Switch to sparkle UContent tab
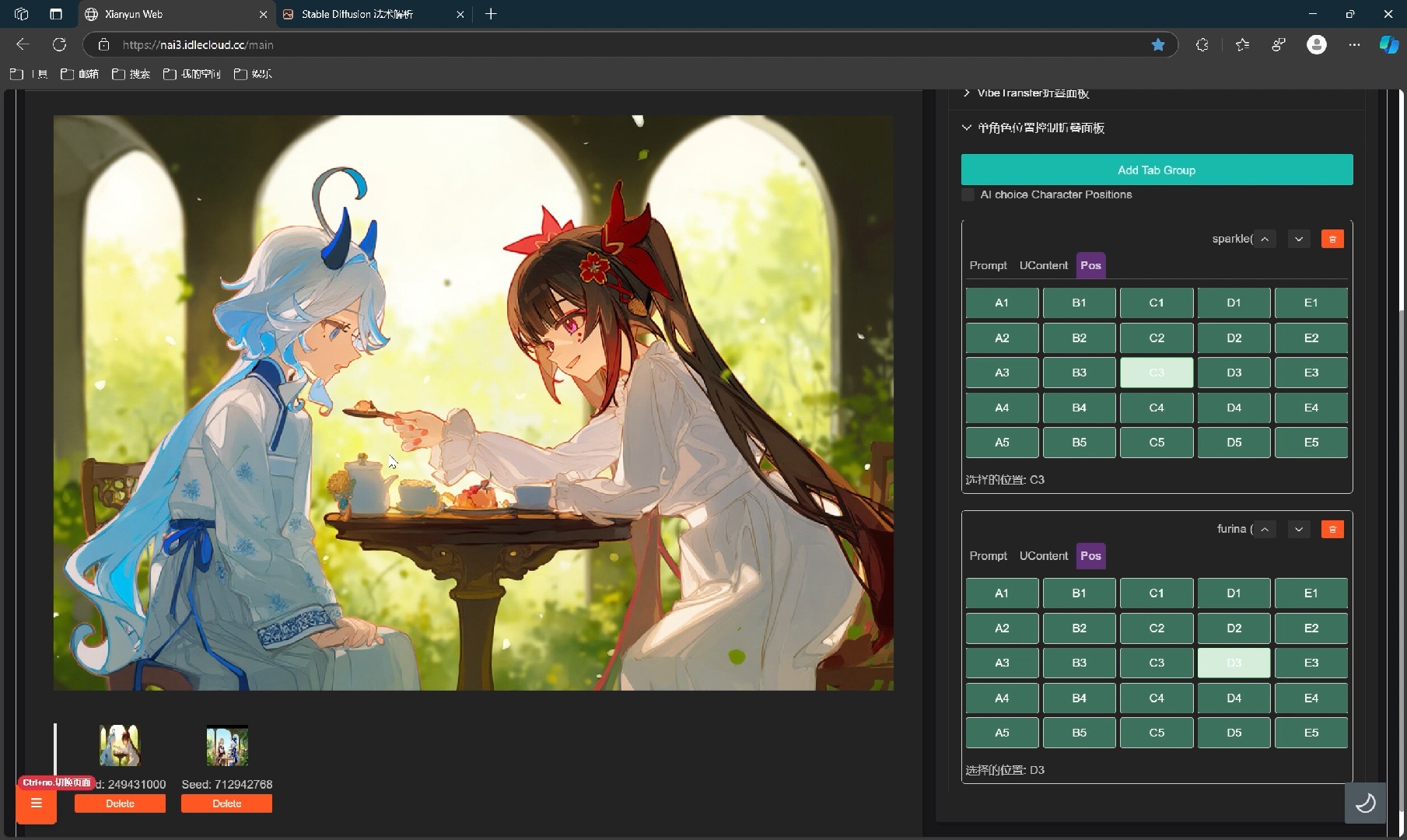 click(1044, 265)
